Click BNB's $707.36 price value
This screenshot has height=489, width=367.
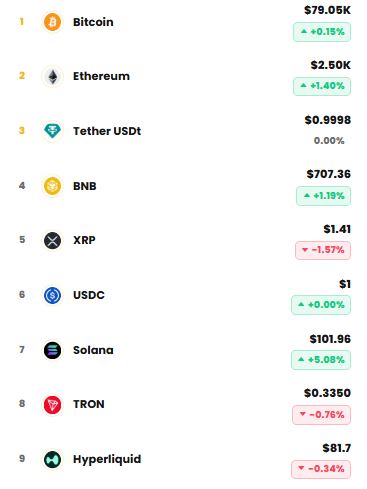tap(329, 174)
